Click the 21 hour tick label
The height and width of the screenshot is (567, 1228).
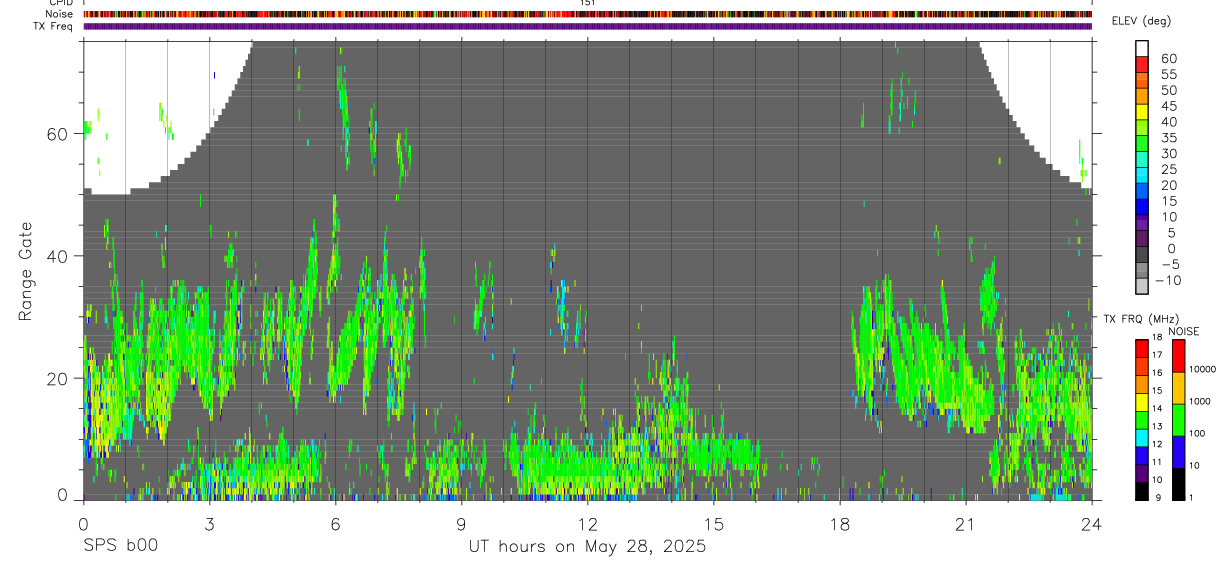tap(965, 523)
